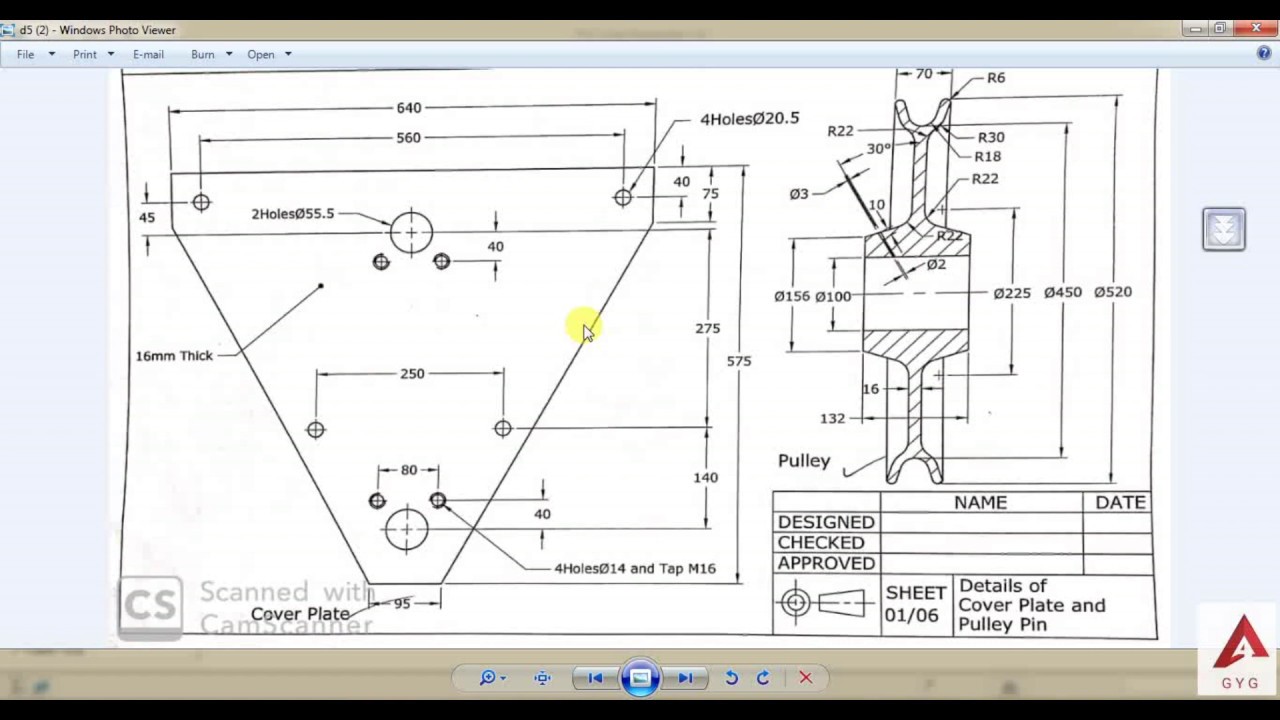The image size is (1280, 720).
Task: Open the File menu
Action: (25, 54)
